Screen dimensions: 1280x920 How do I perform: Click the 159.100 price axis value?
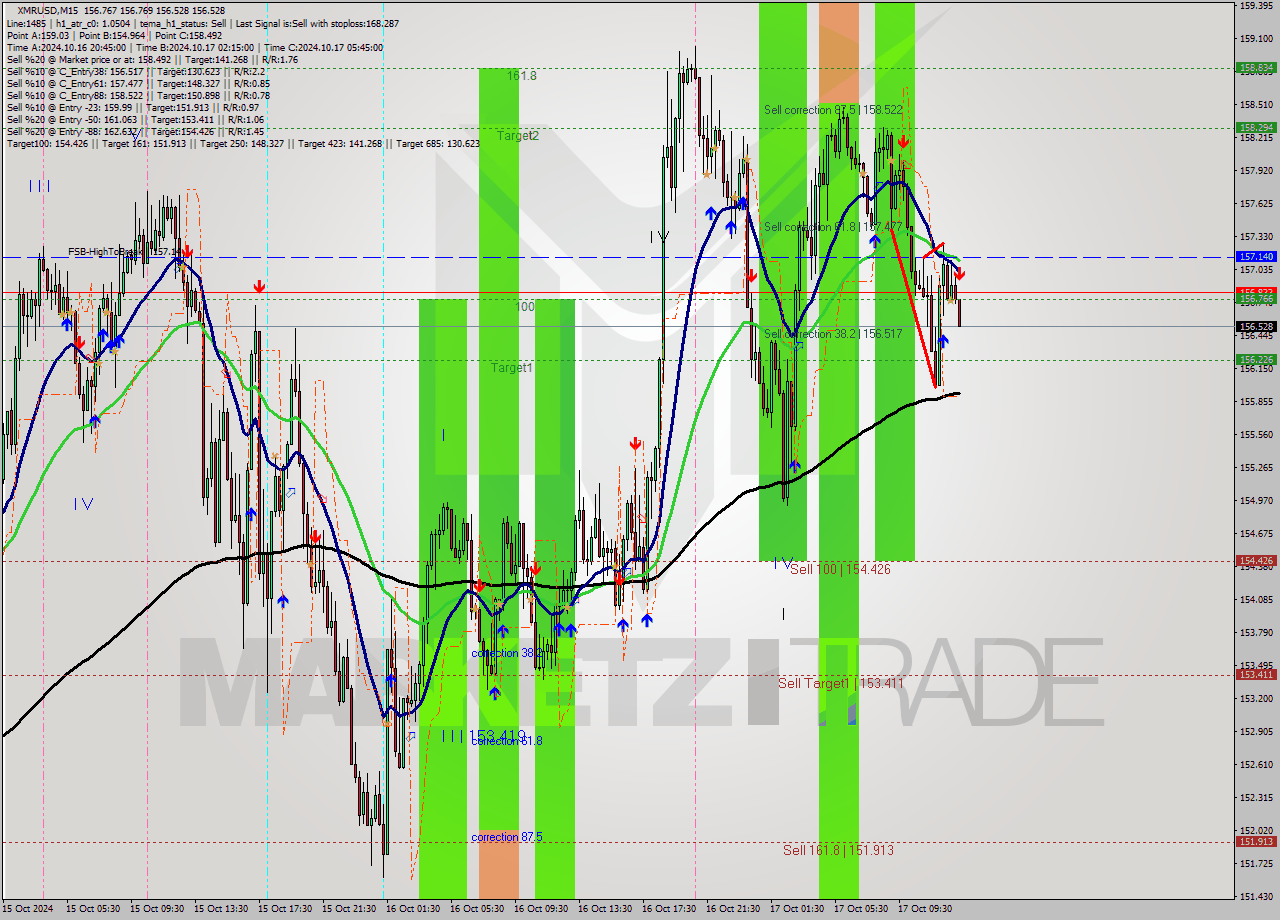[1256, 39]
